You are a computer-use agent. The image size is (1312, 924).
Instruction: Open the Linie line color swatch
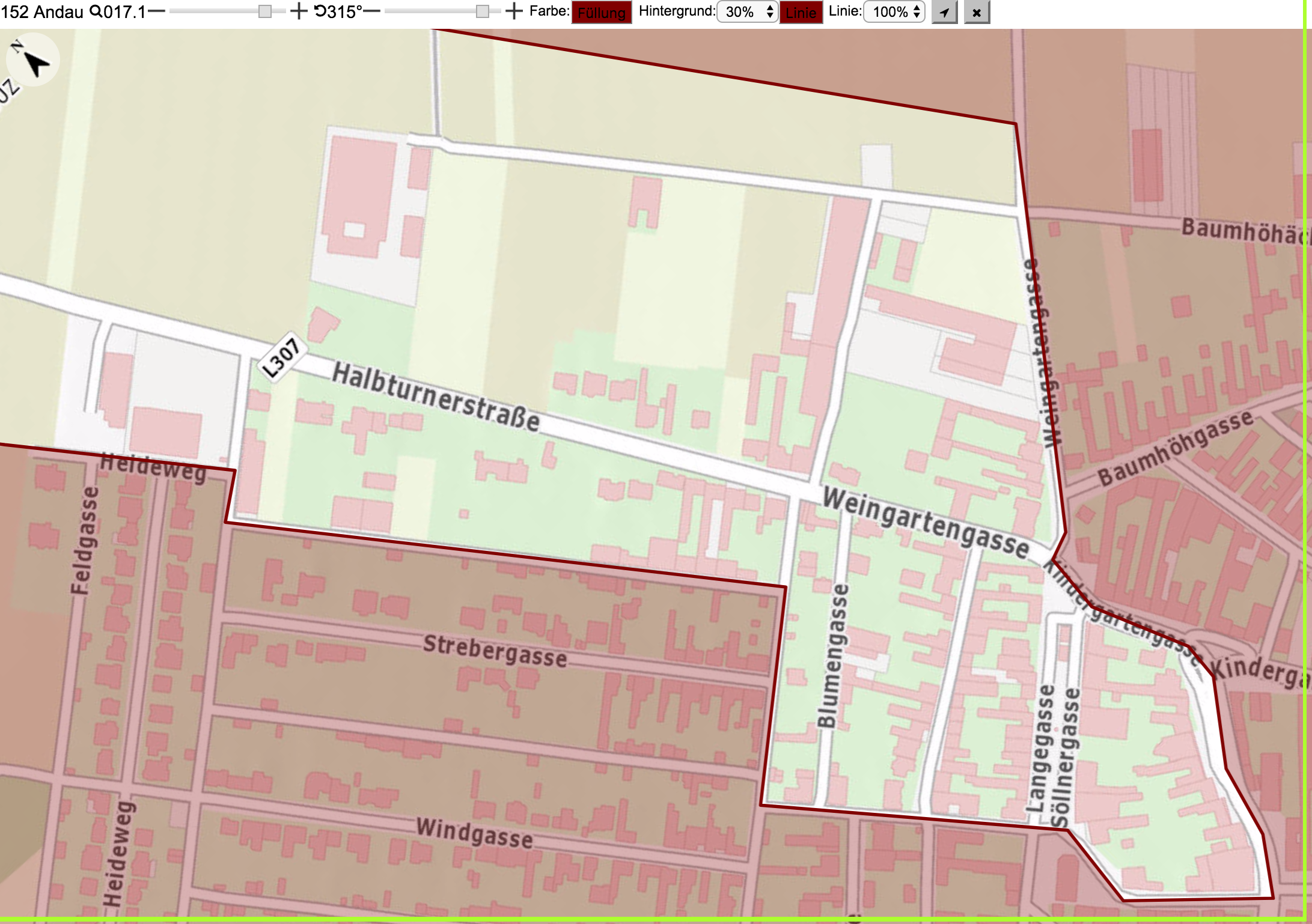[801, 13]
